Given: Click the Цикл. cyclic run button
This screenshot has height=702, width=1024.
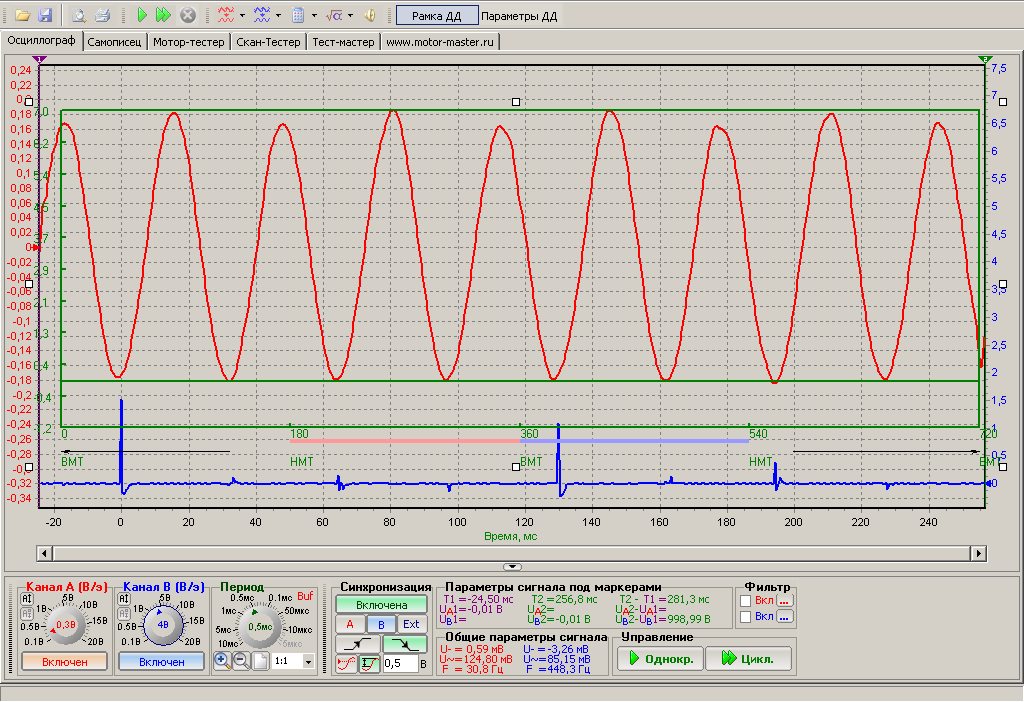Looking at the screenshot, I should tap(749, 659).
